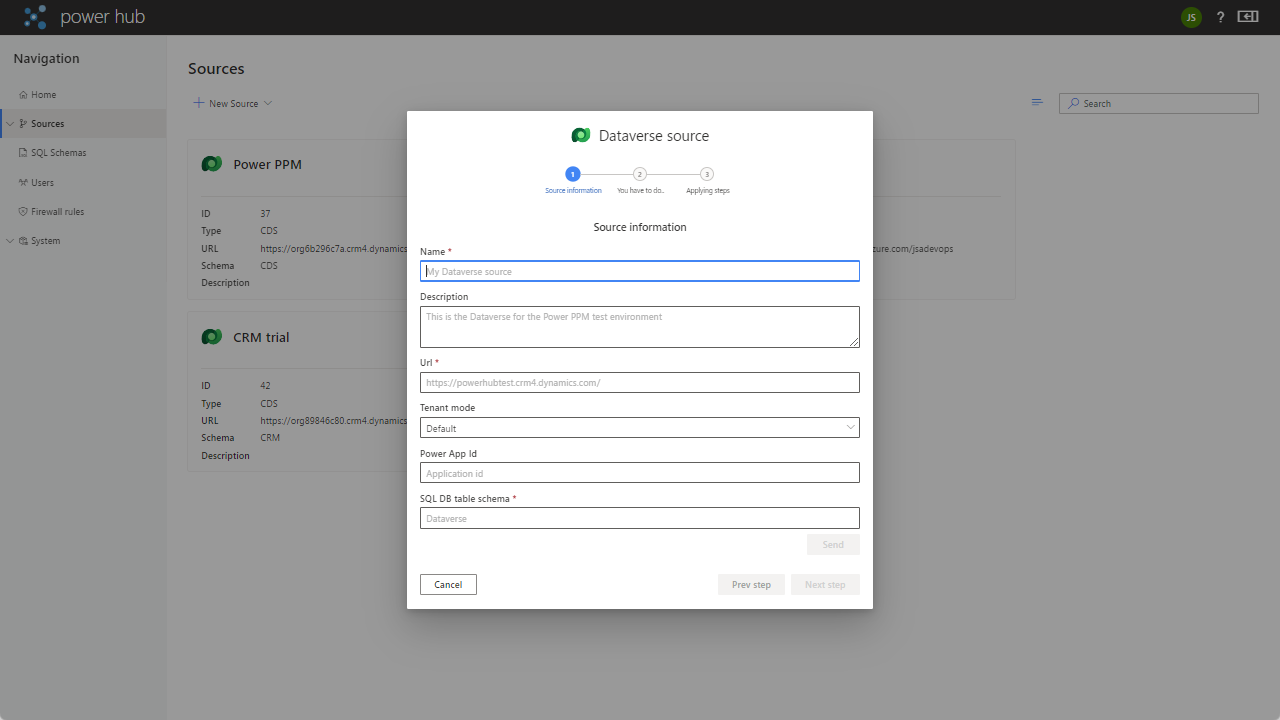
Task: Open the JS user avatar menu
Action: pyautogui.click(x=1190, y=17)
